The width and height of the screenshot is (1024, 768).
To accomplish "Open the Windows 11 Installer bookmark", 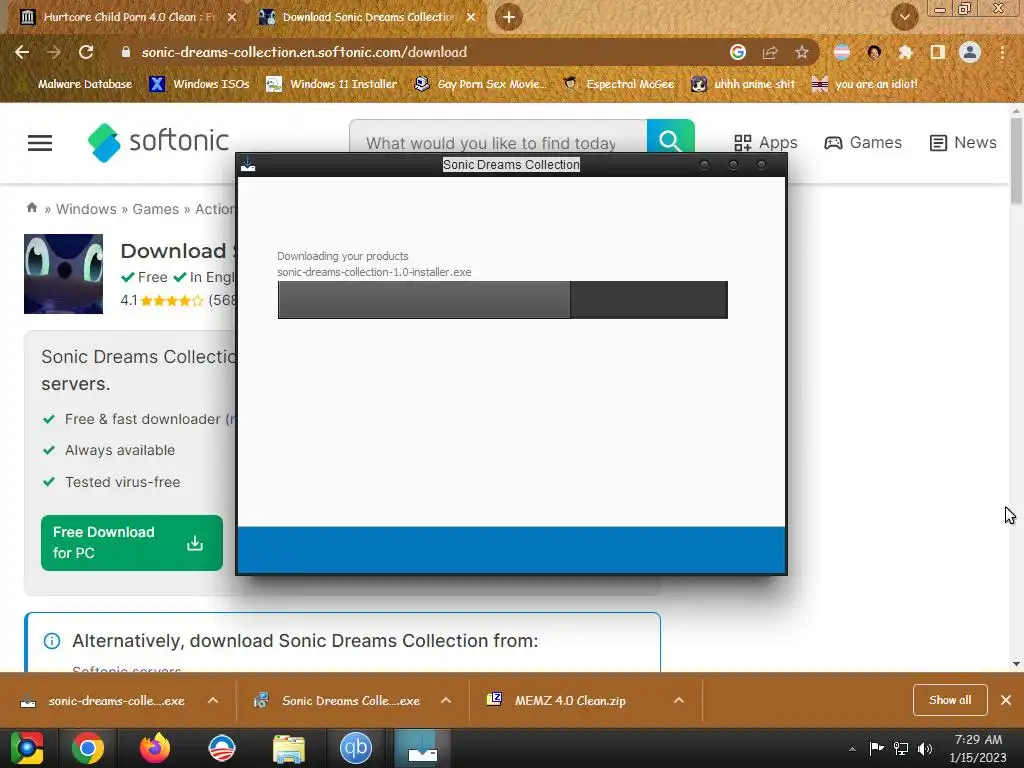I will 332,84.
